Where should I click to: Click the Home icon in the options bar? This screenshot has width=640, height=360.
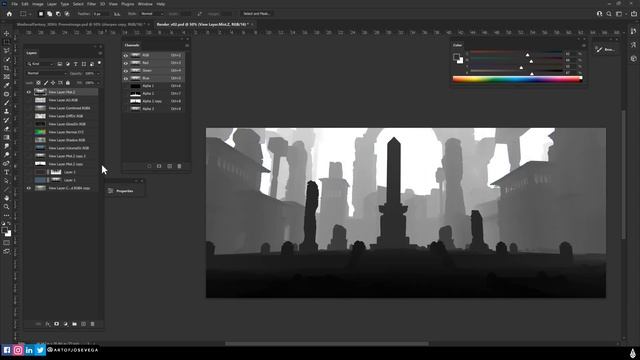[x=9, y=14]
